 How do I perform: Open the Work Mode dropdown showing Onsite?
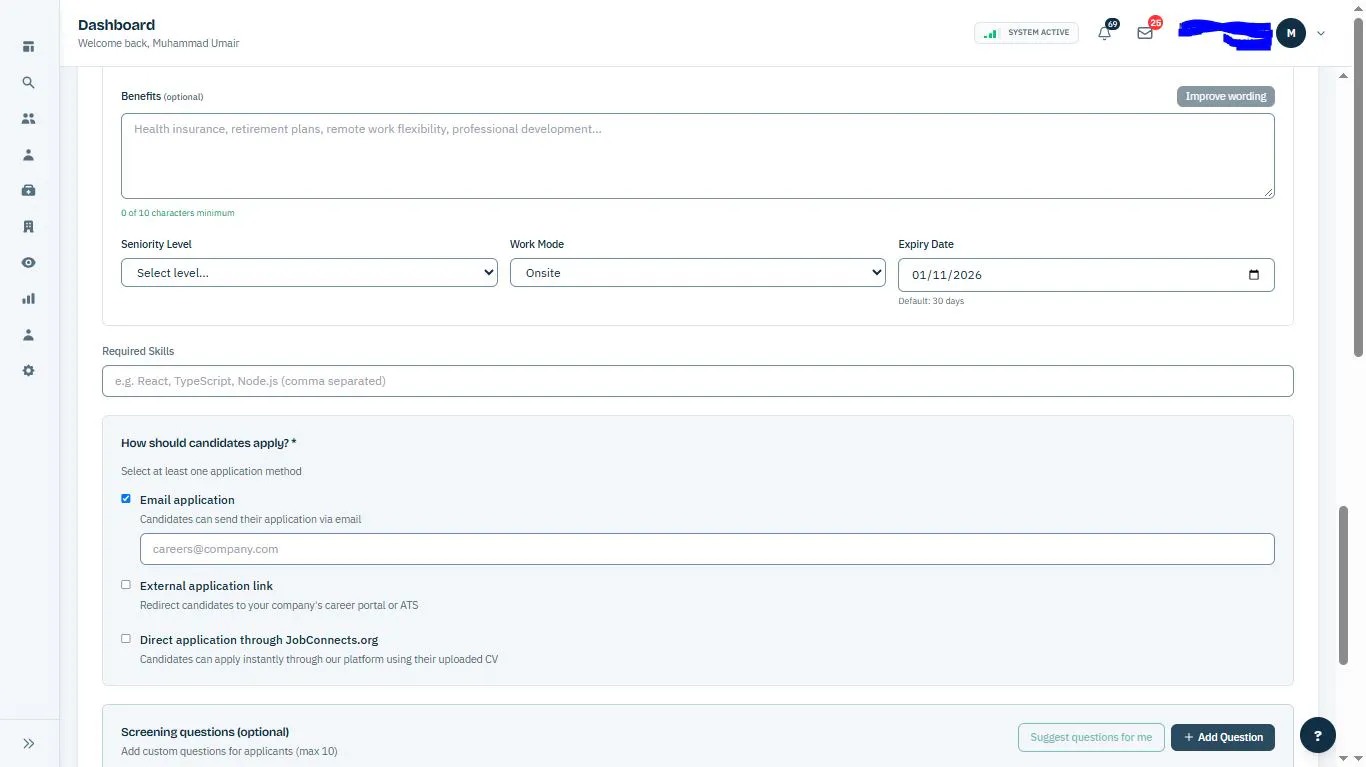[698, 273]
